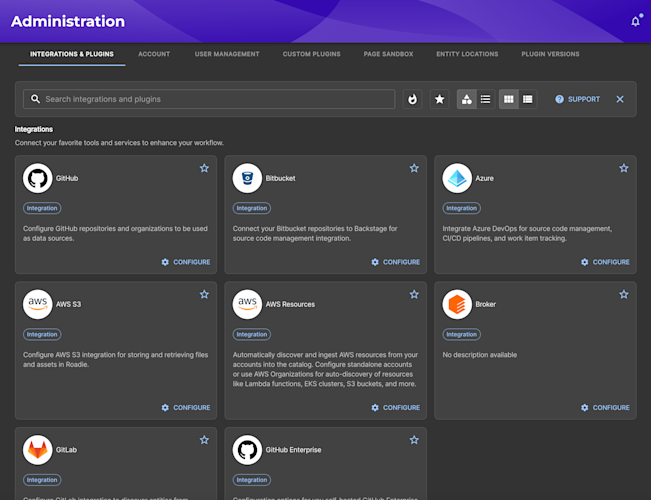The width and height of the screenshot is (651, 500).
Task: Click the Integration tag on AWS S3 card
Action: (42, 334)
